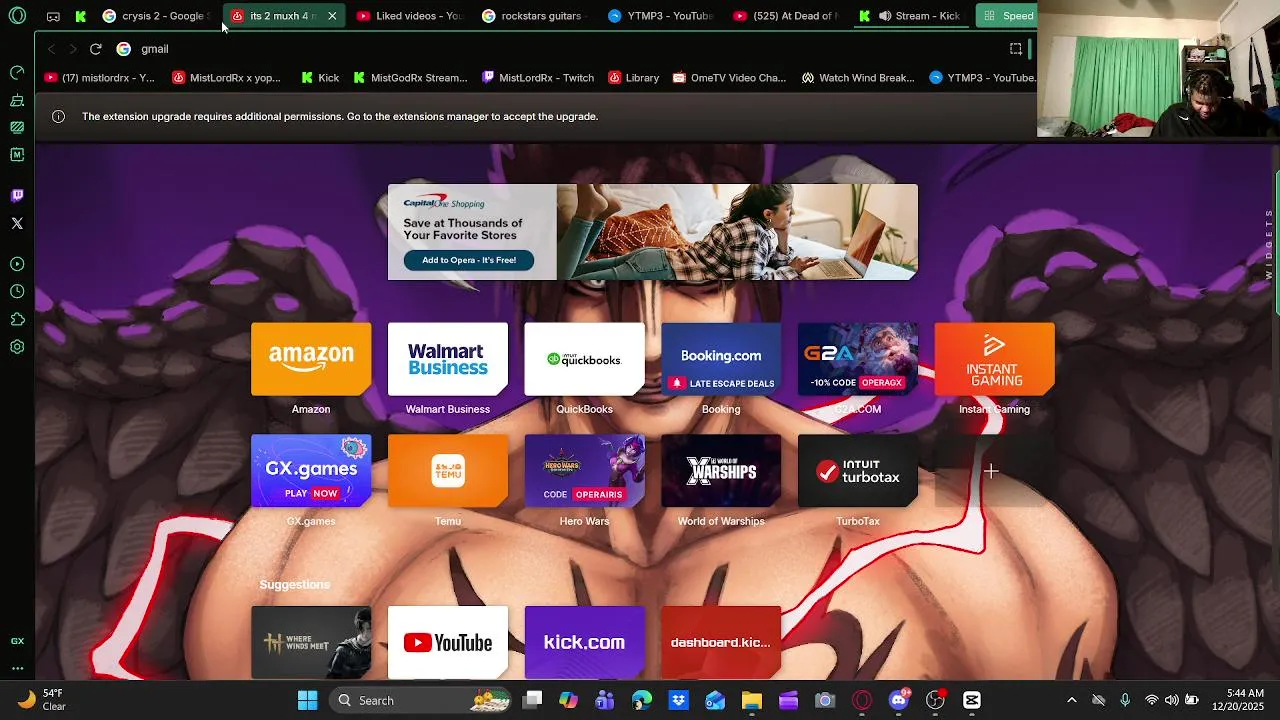Open Extensions cube icon in the sidebar
The width and height of the screenshot is (1280, 720).
(x=17, y=319)
